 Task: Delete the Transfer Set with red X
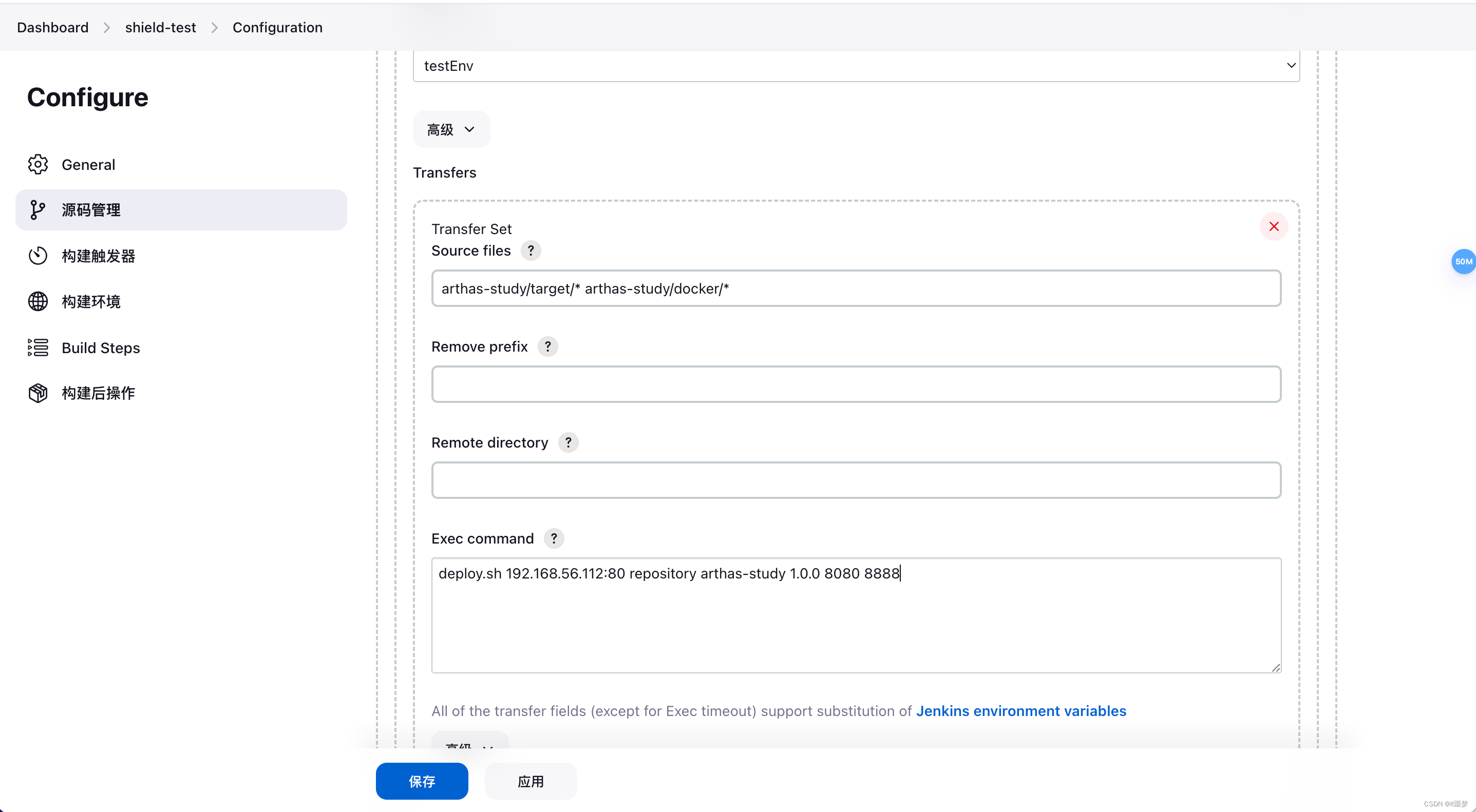click(1273, 227)
